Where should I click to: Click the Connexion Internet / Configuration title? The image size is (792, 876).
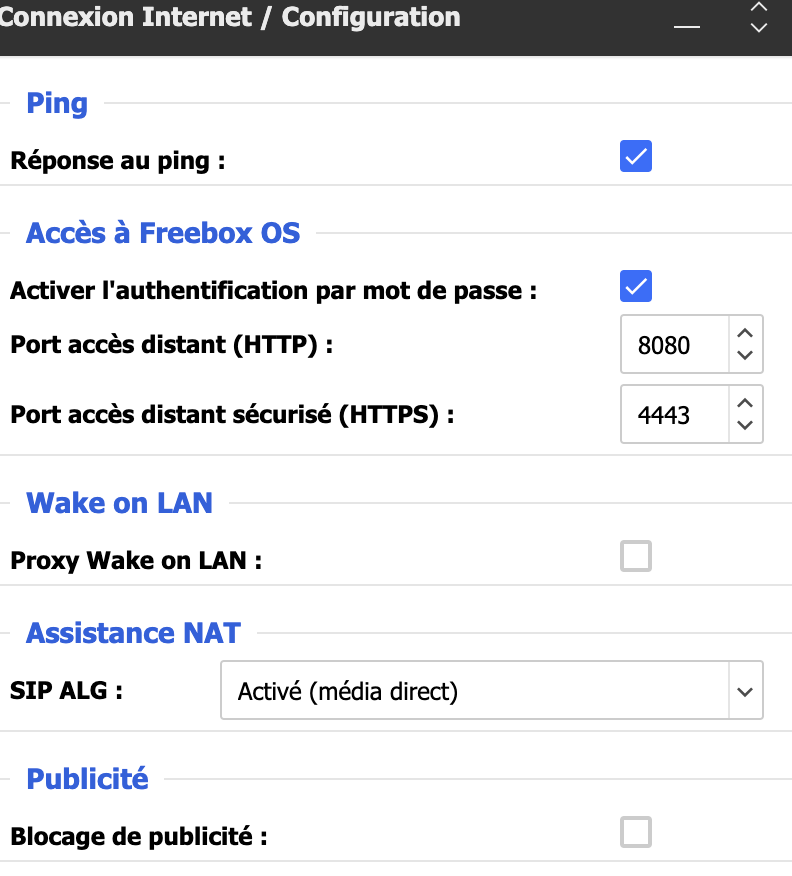click(230, 18)
